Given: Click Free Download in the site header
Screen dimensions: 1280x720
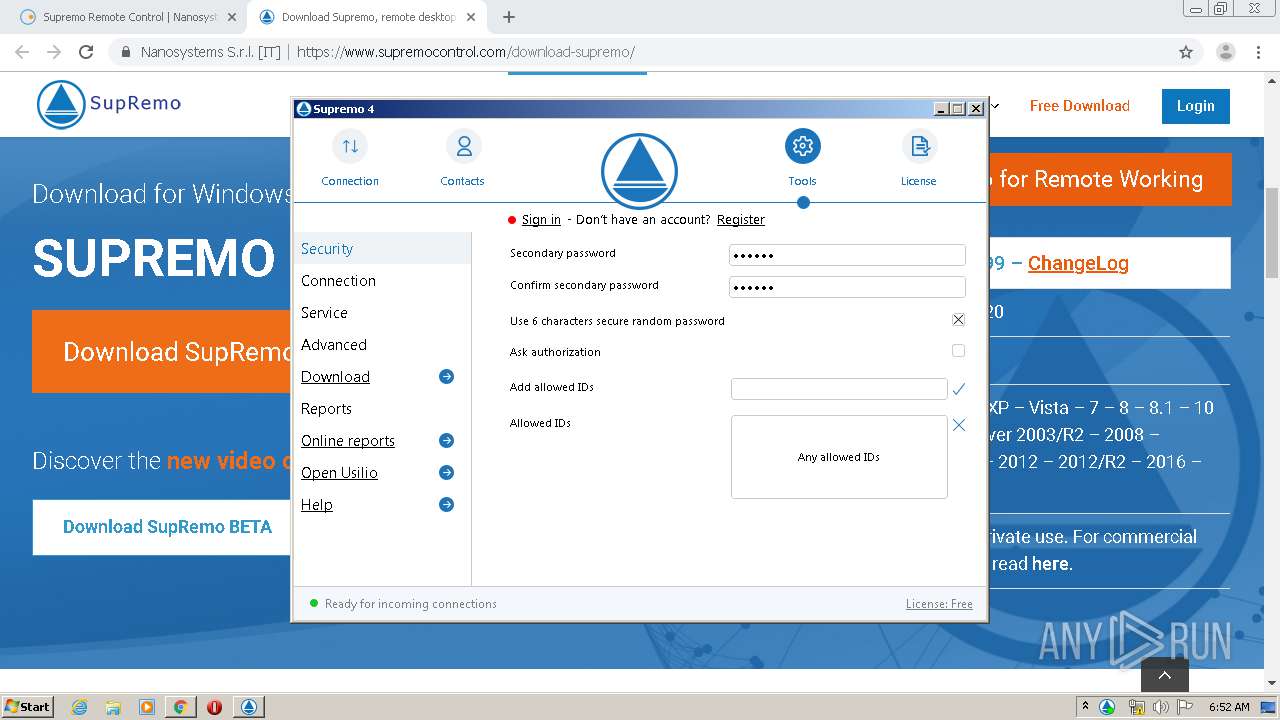Looking at the screenshot, I should pyautogui.click(x=1080, y=106).
